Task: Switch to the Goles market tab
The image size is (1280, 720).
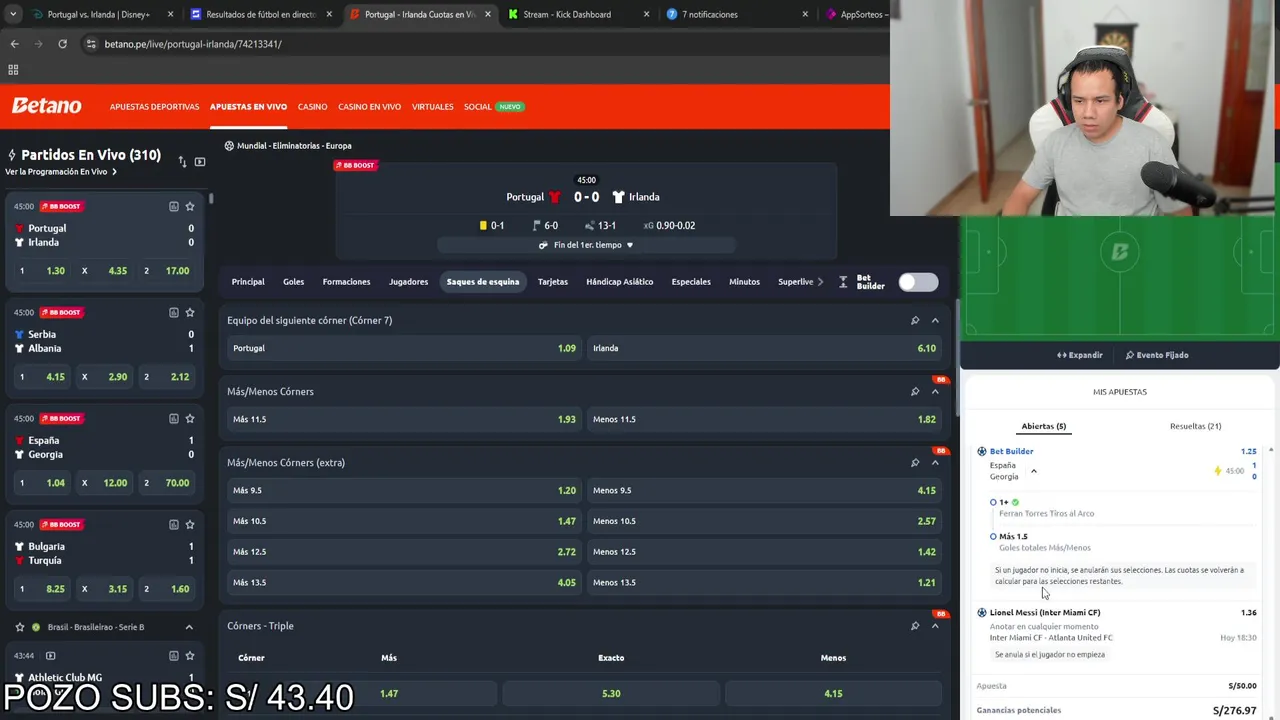Action: 293,282
